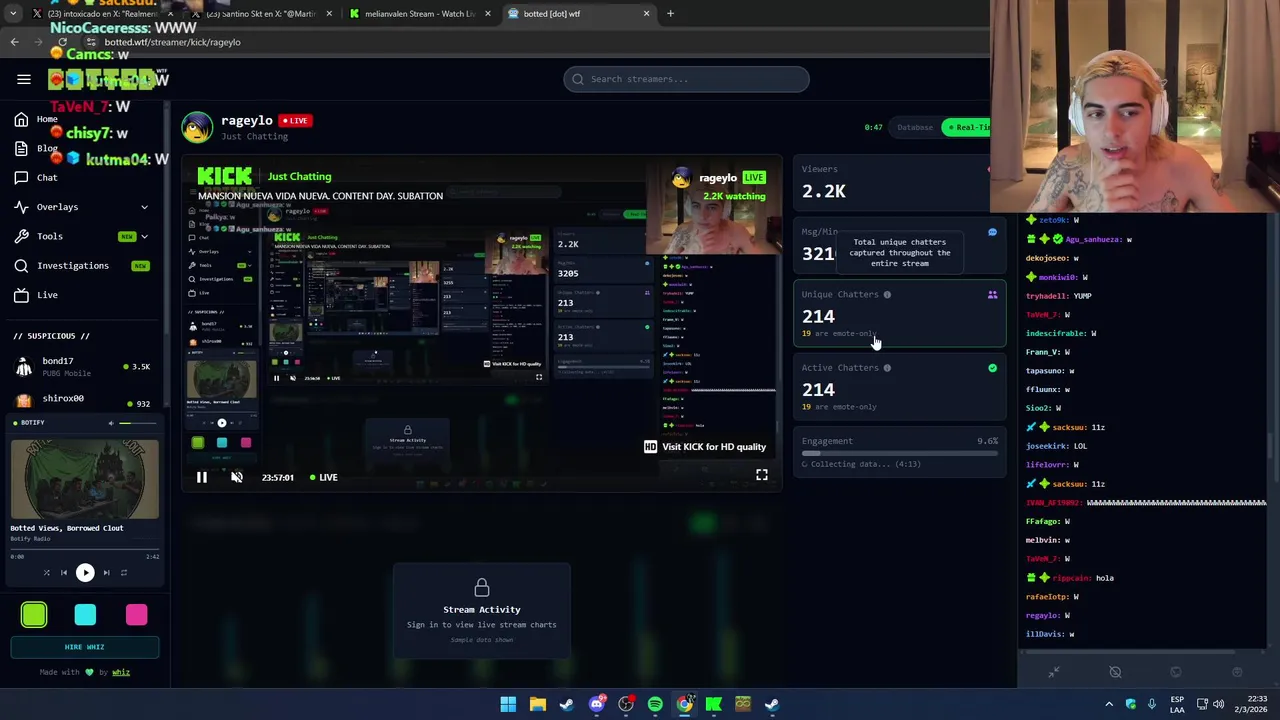Select the shirox00 suspicious streamer
1280x720 pixels.
coord(84,399)
